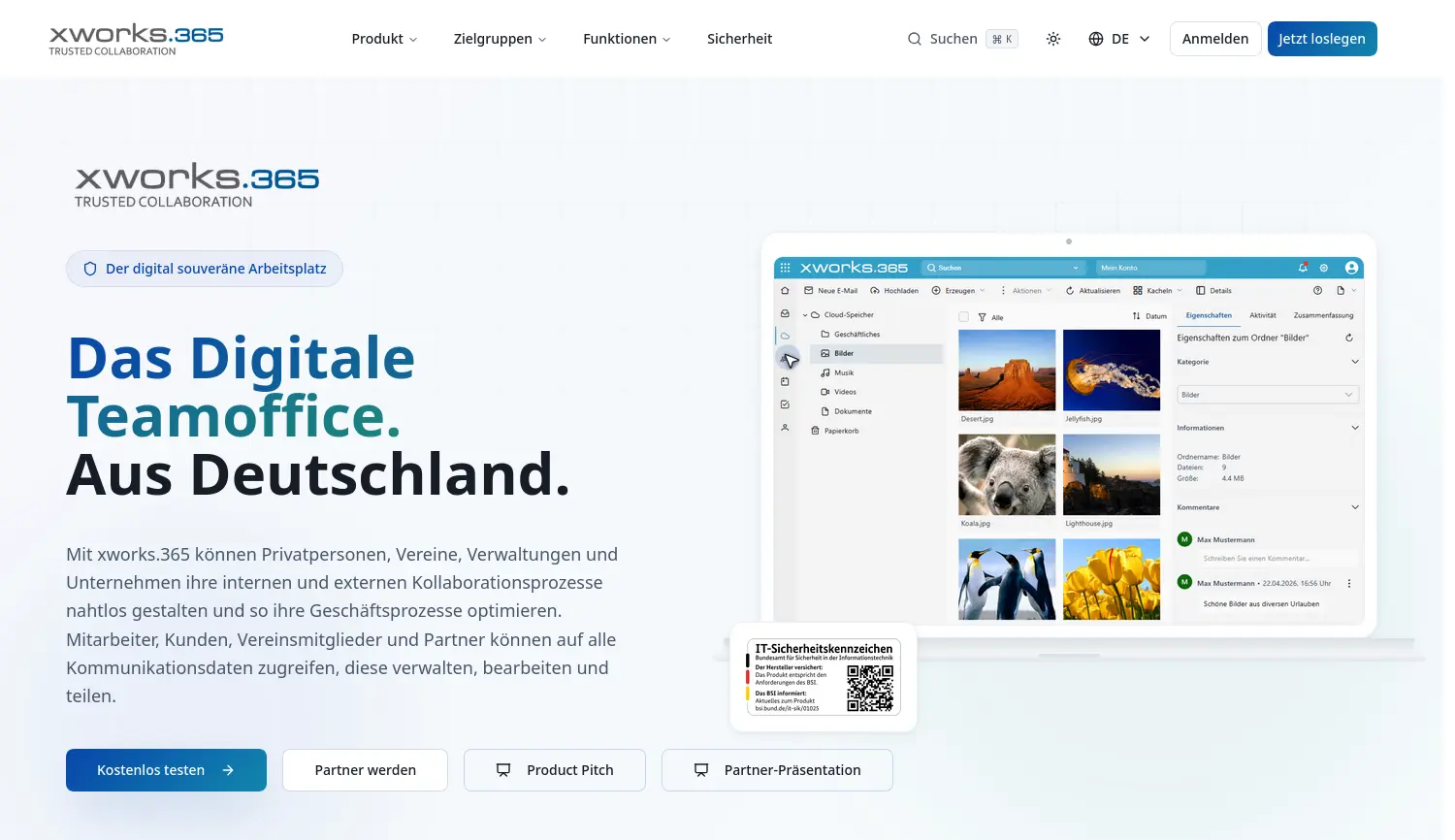The image size is (1455, 840).
Task: Click the mail icon in mockup sidebar
Action: click(785, 313)
